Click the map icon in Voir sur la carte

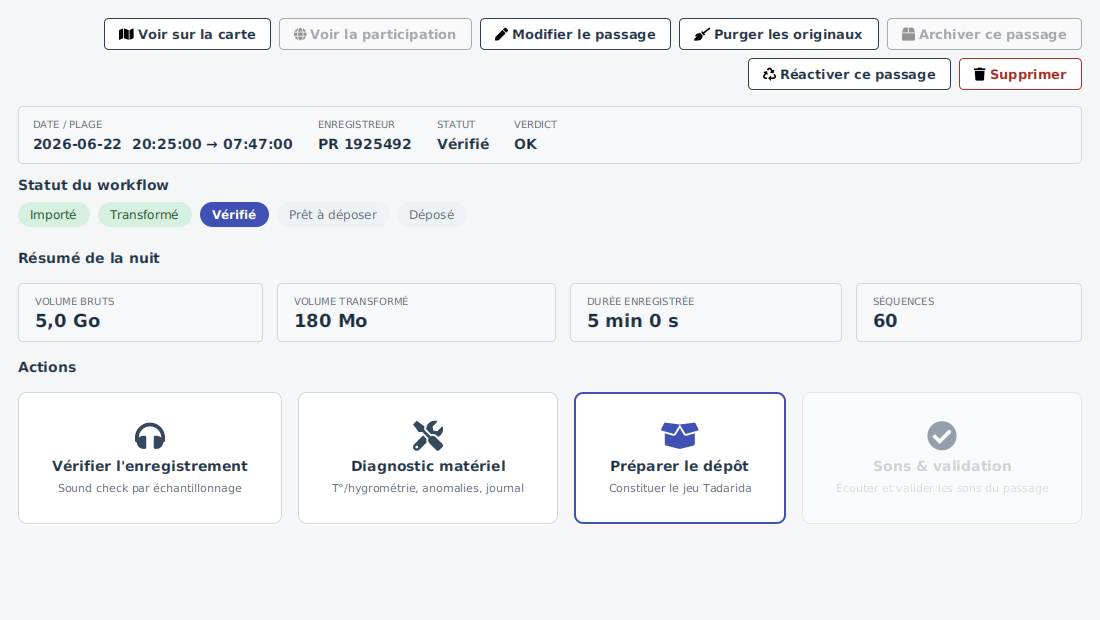pyautogui.click(x=126, y=34)
